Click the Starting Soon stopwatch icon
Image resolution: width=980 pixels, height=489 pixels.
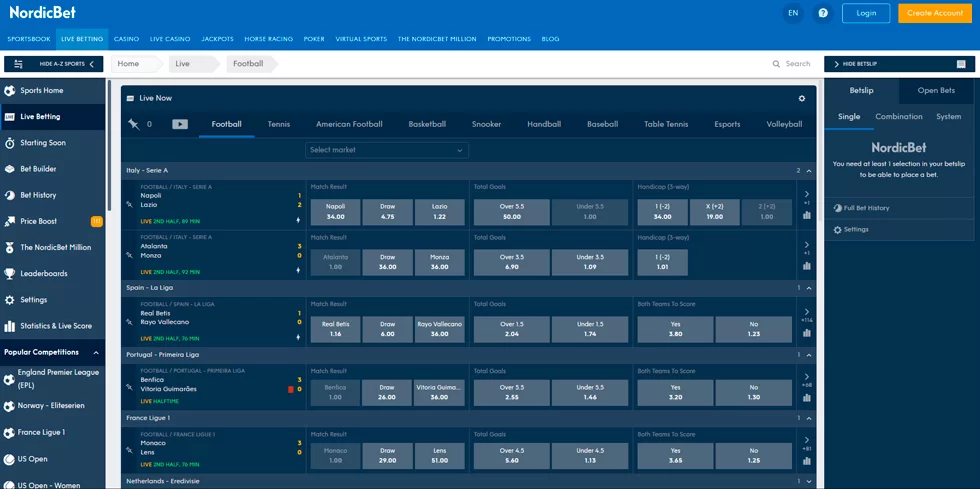(9, 143)
